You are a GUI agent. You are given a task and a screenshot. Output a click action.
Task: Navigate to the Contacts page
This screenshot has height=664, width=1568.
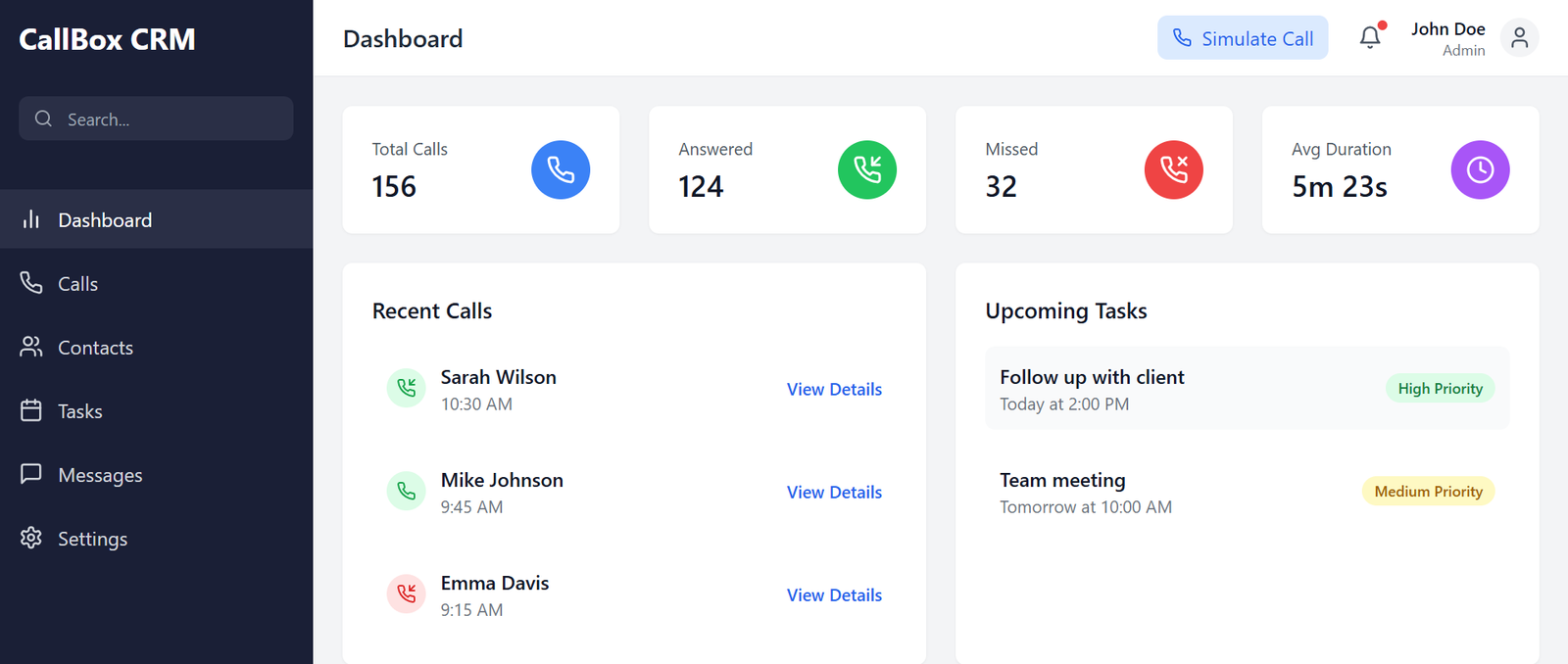pyautogui.click(x=95, y=347)
